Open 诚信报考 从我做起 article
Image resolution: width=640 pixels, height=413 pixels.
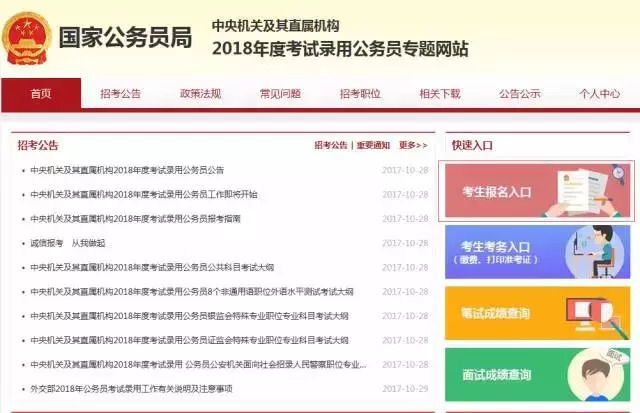pos(68,243)
